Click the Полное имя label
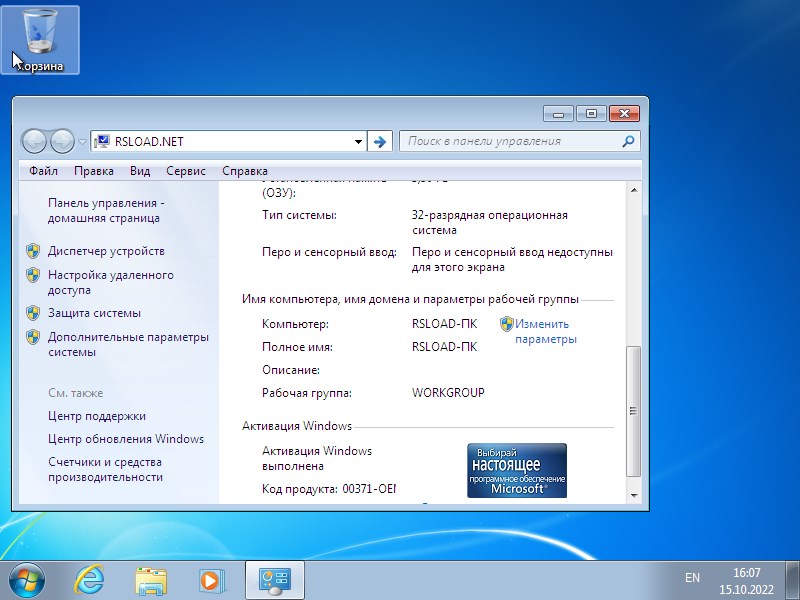The width and height of the screenshot is (800, 600). click(297, 347)
